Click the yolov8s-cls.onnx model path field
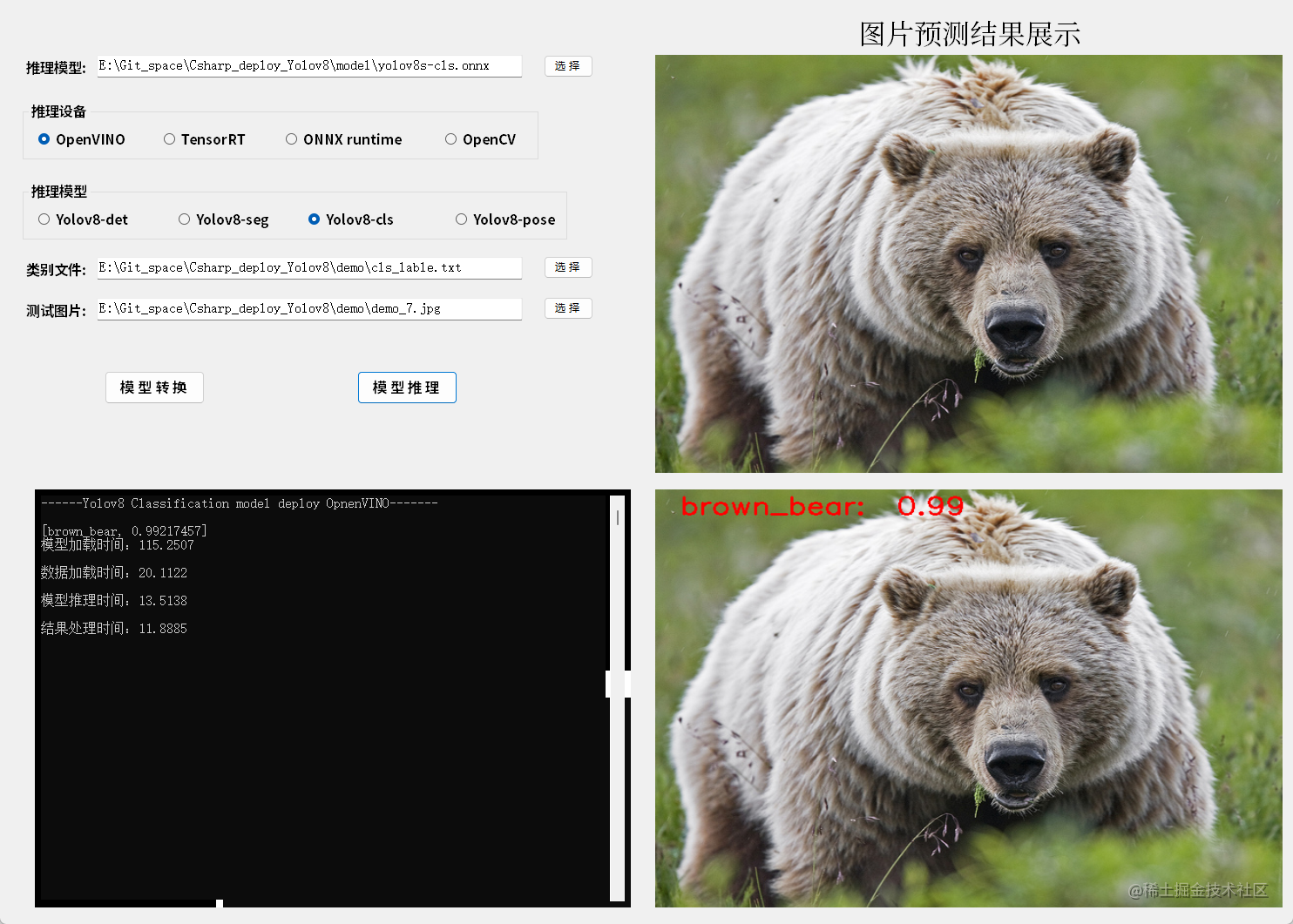This screenshot has height=924, width=1293. (x=309, y=65)
